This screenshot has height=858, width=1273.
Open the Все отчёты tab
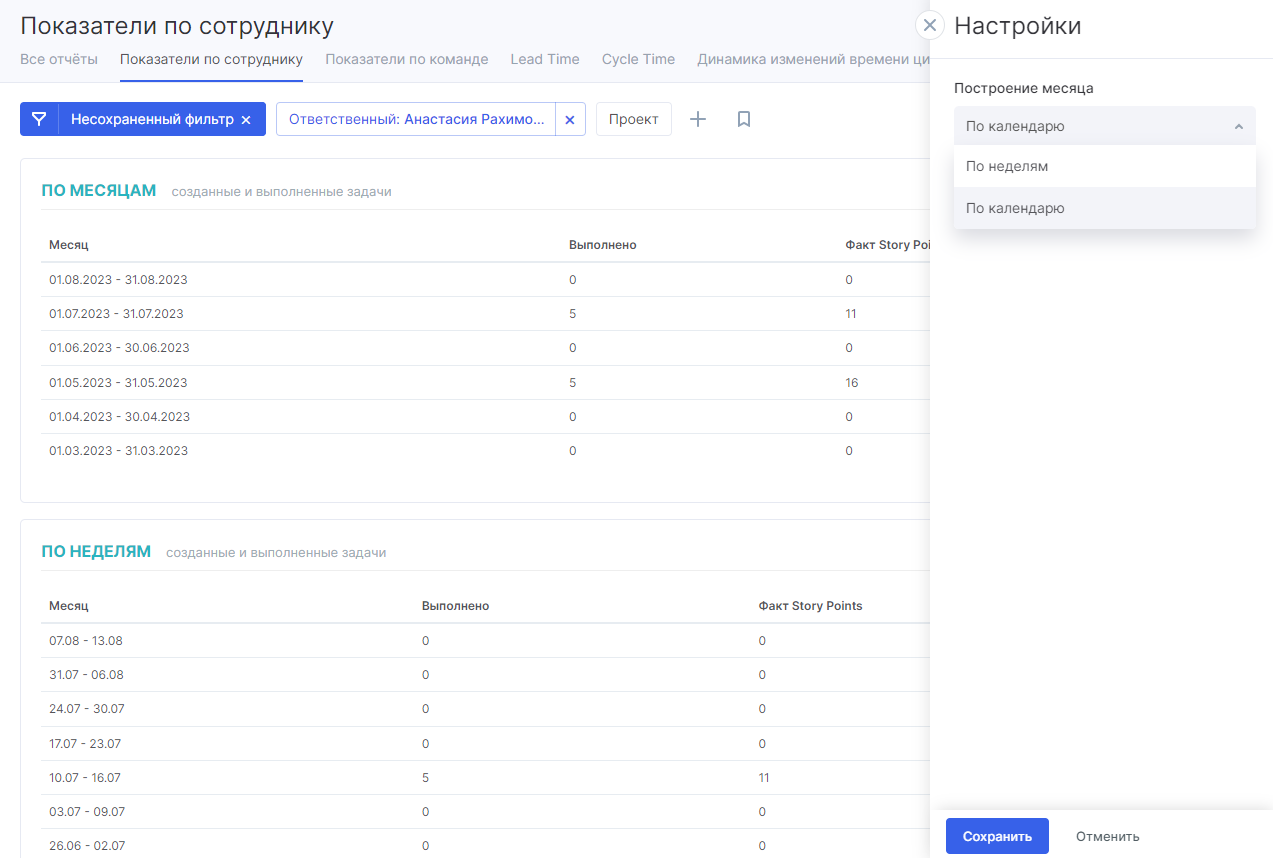click(59, 59)
